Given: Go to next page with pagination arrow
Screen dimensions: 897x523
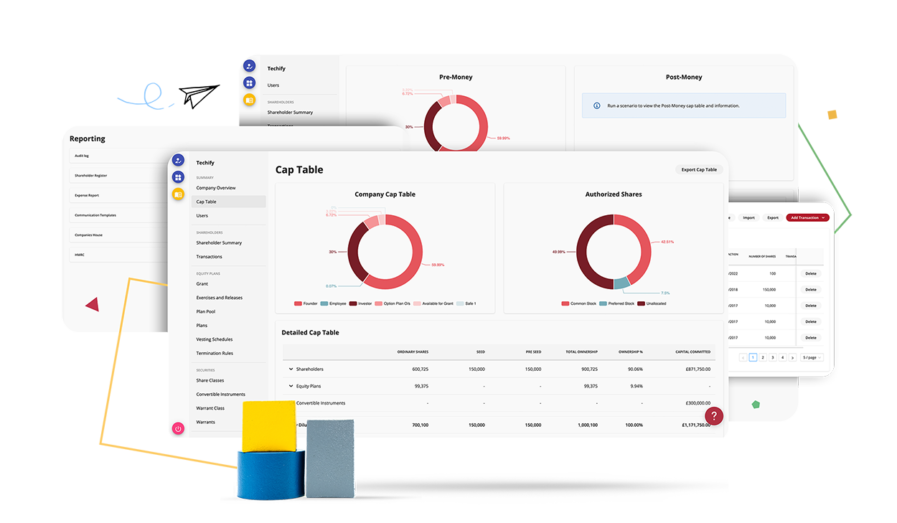Looking at the screenshot, I should click(792, 358).
